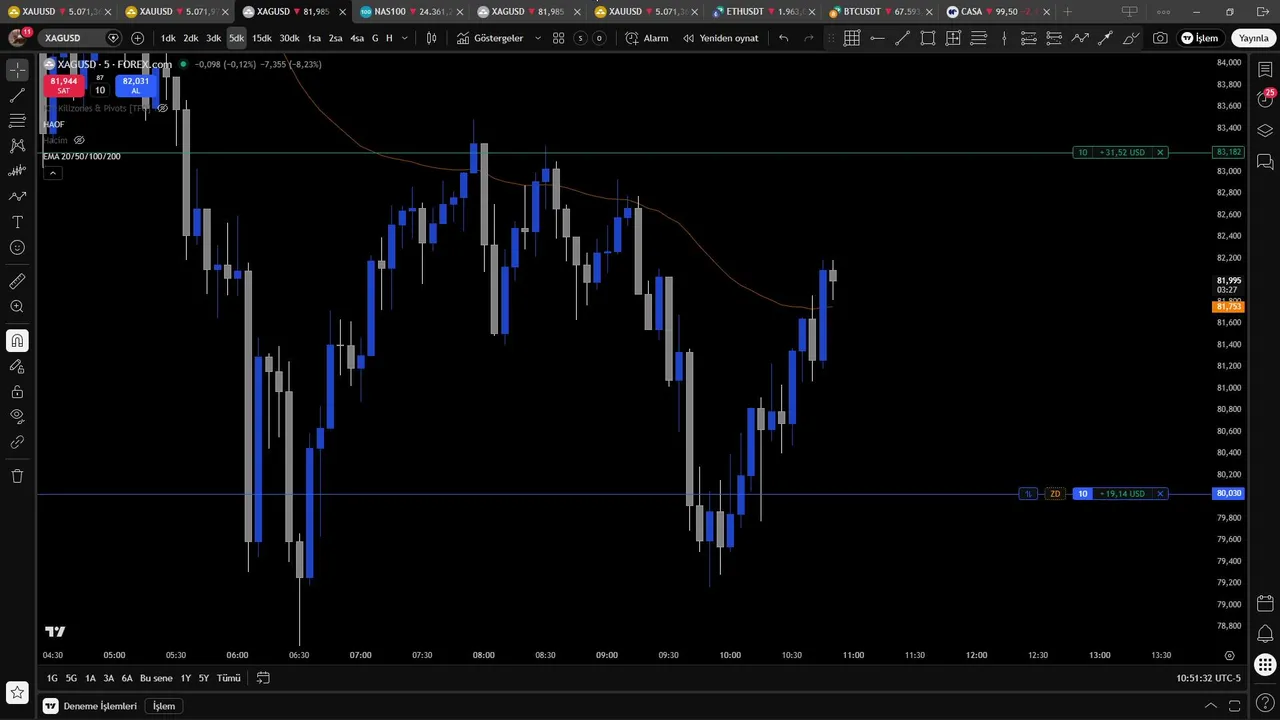
Task: Take a chart snapshot with camera icon
Action: click(1160, 38)
